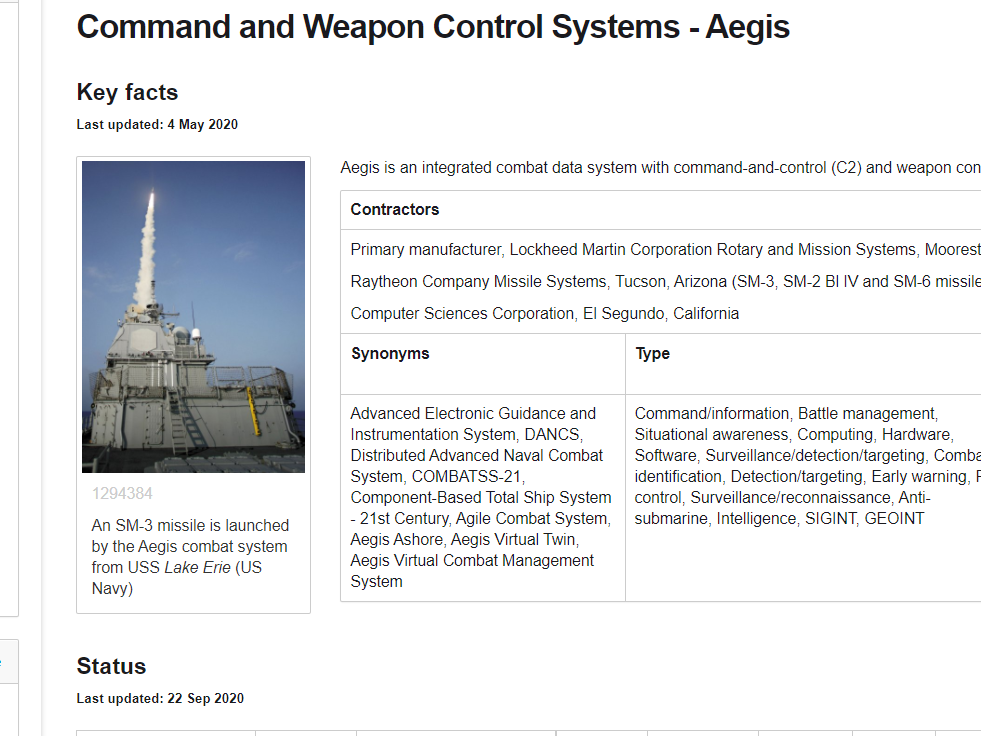
Task: Select image ID 1294384 under the photo
Action: click(x=122, y=494)
